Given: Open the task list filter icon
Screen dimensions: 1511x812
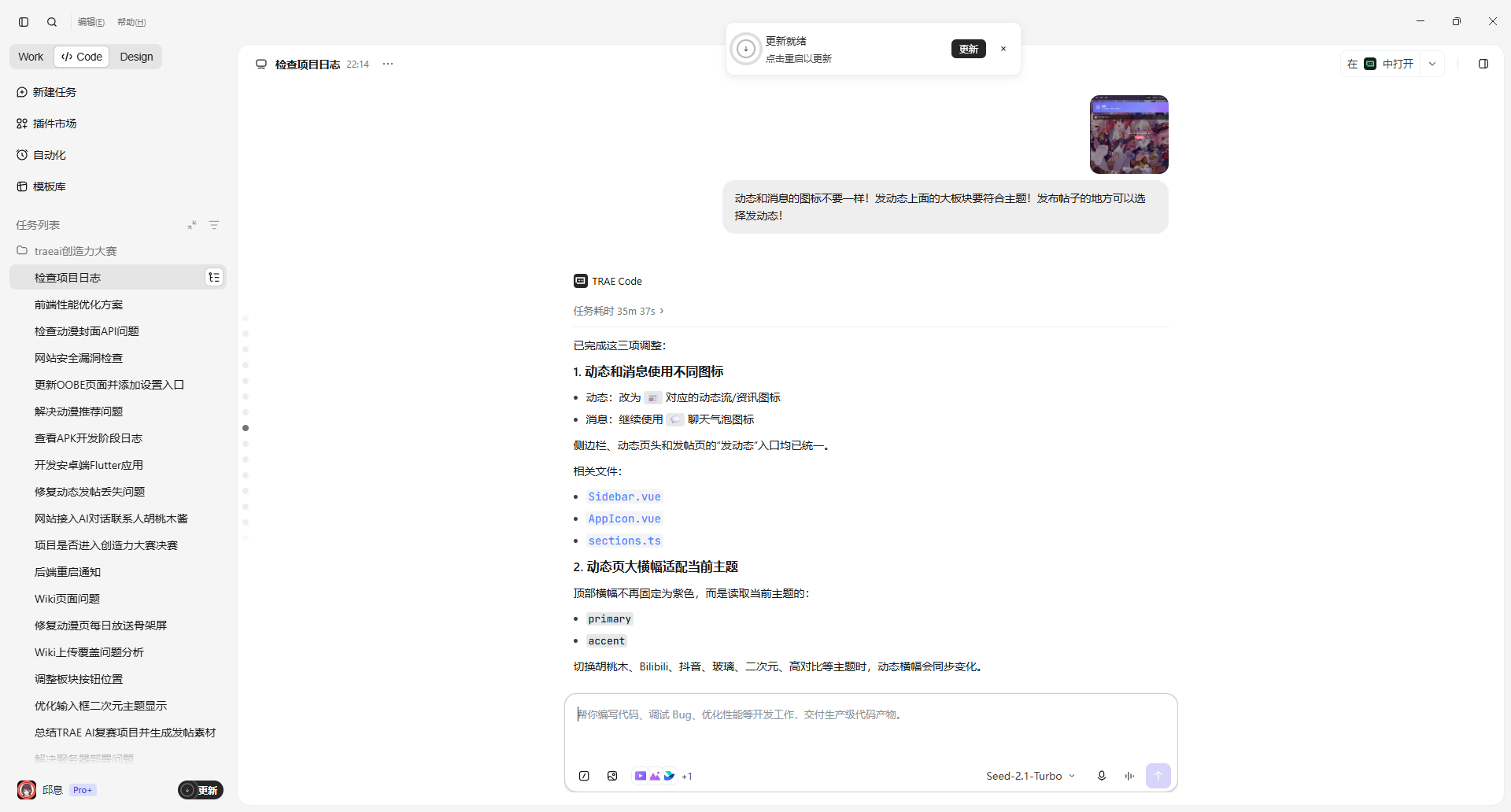Looking at the screenshot, I should click(x=214, y=225).
